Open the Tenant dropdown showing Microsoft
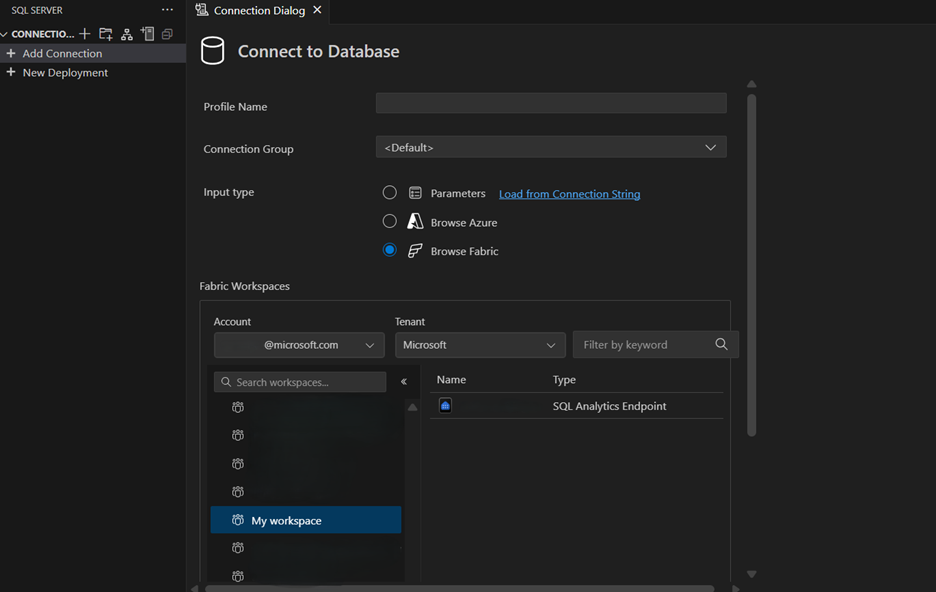The width and height of the screenshot is (936, 592). (x=479, y=345)
